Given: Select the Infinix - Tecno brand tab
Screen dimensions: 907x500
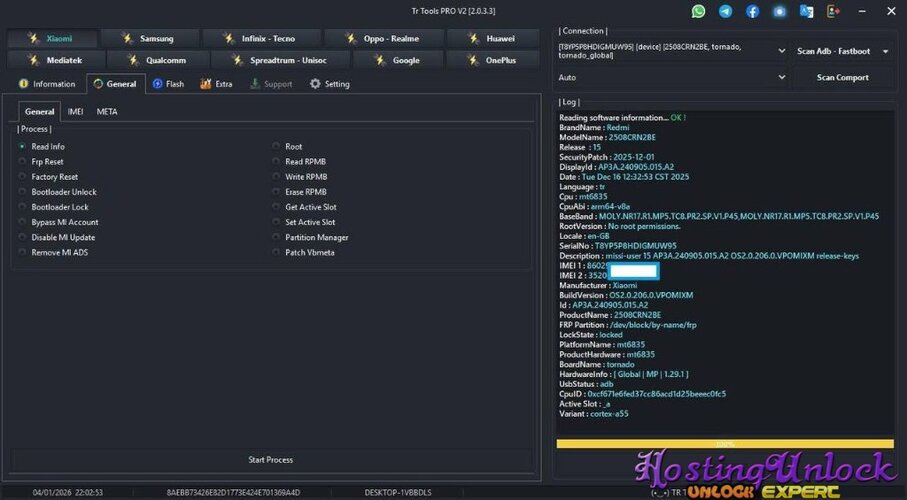Looking at the screenshot, I should (x=261, y=38).
